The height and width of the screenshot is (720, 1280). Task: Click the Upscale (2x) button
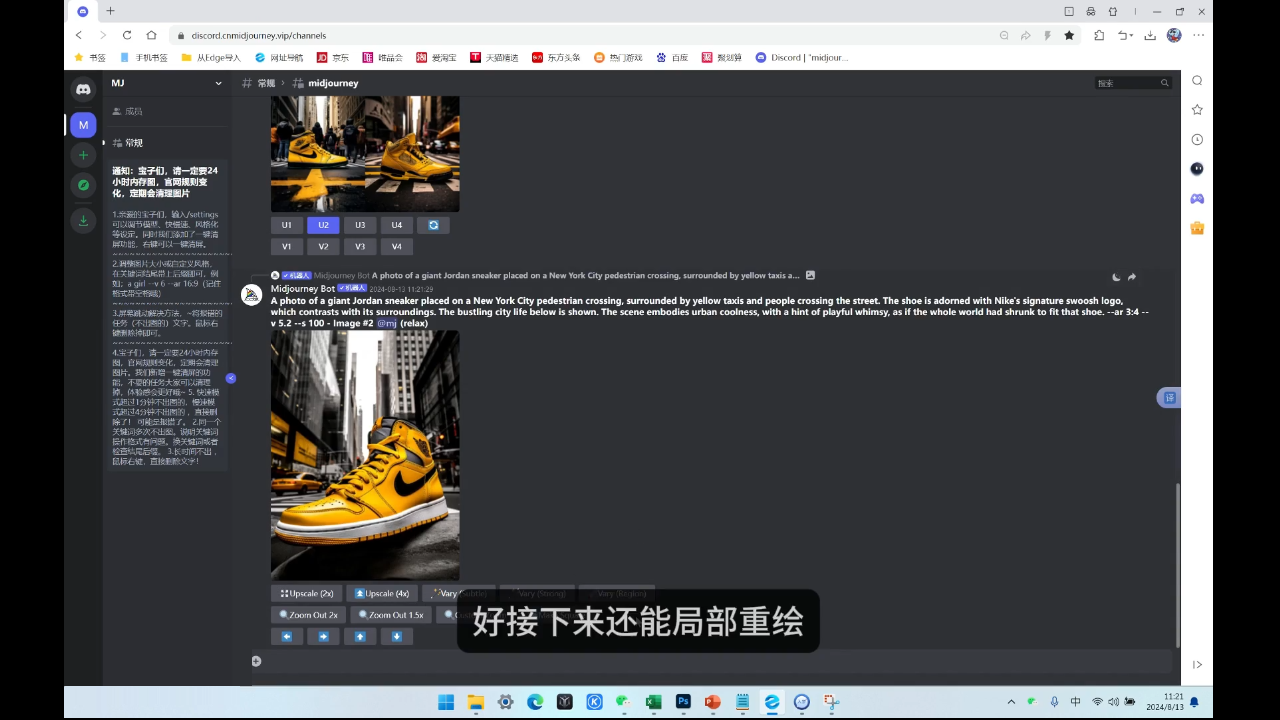[x=306, y=593]
